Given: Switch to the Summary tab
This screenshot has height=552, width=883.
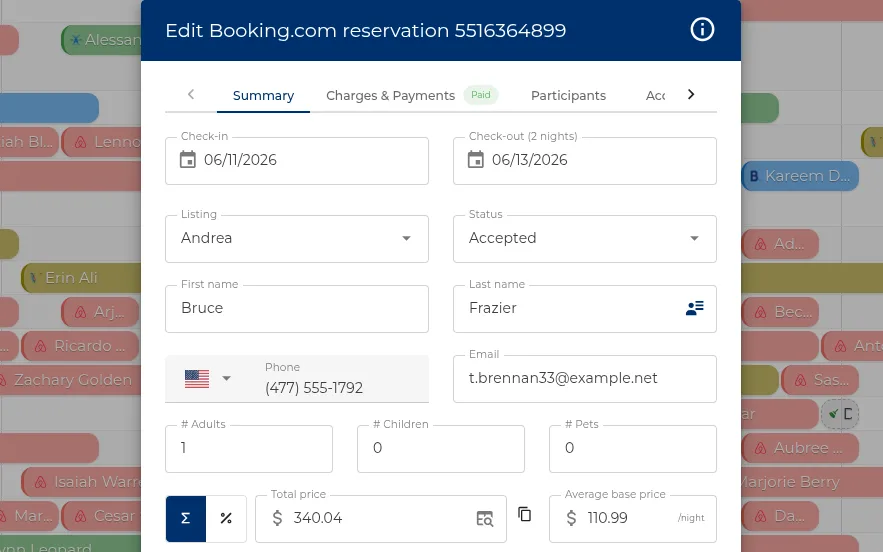Looking at the screenshot, I should [264, 96].
